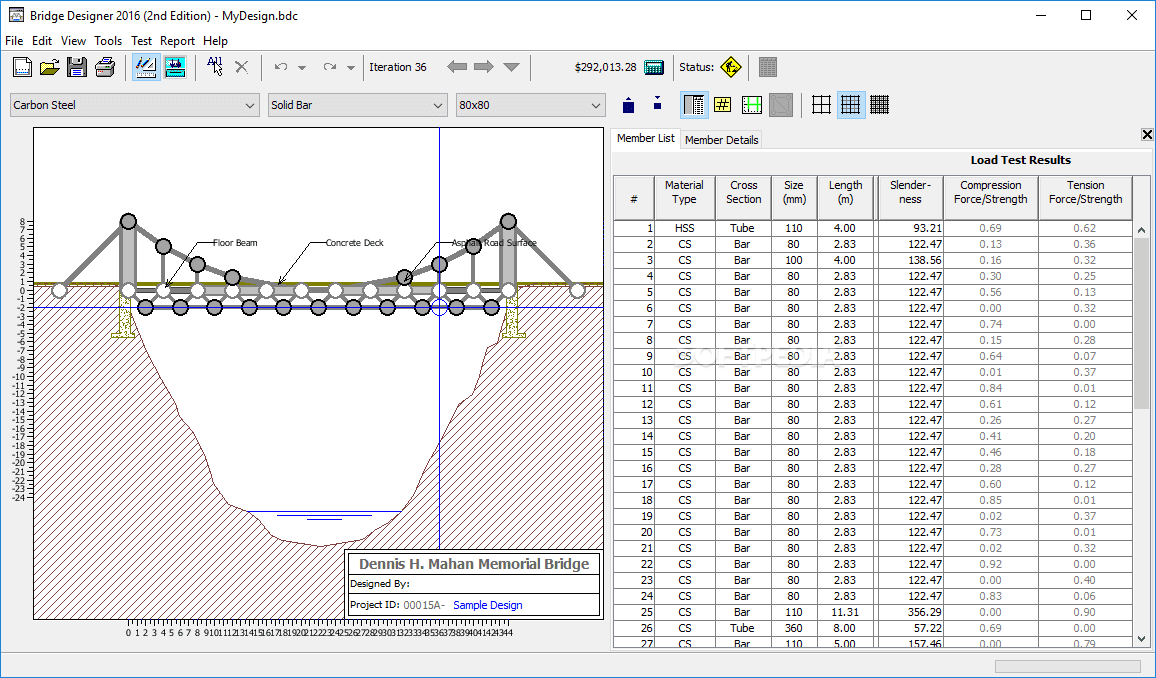Image resolution: width=1156 pixels, height=678 pixels.
Task: Sort by Slenderness column header
Action: pos(910,198)
